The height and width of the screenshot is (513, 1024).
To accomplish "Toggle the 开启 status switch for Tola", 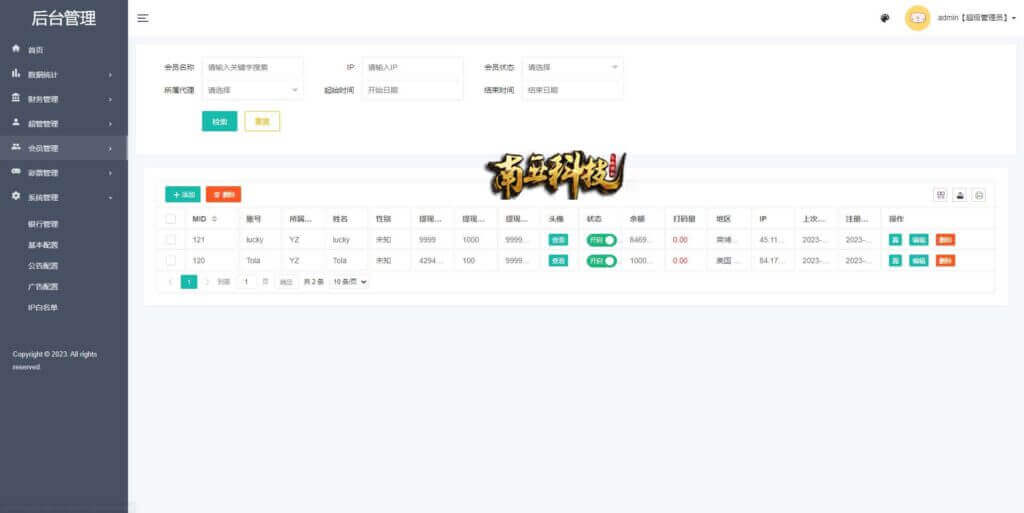I will tap(601, 261).
